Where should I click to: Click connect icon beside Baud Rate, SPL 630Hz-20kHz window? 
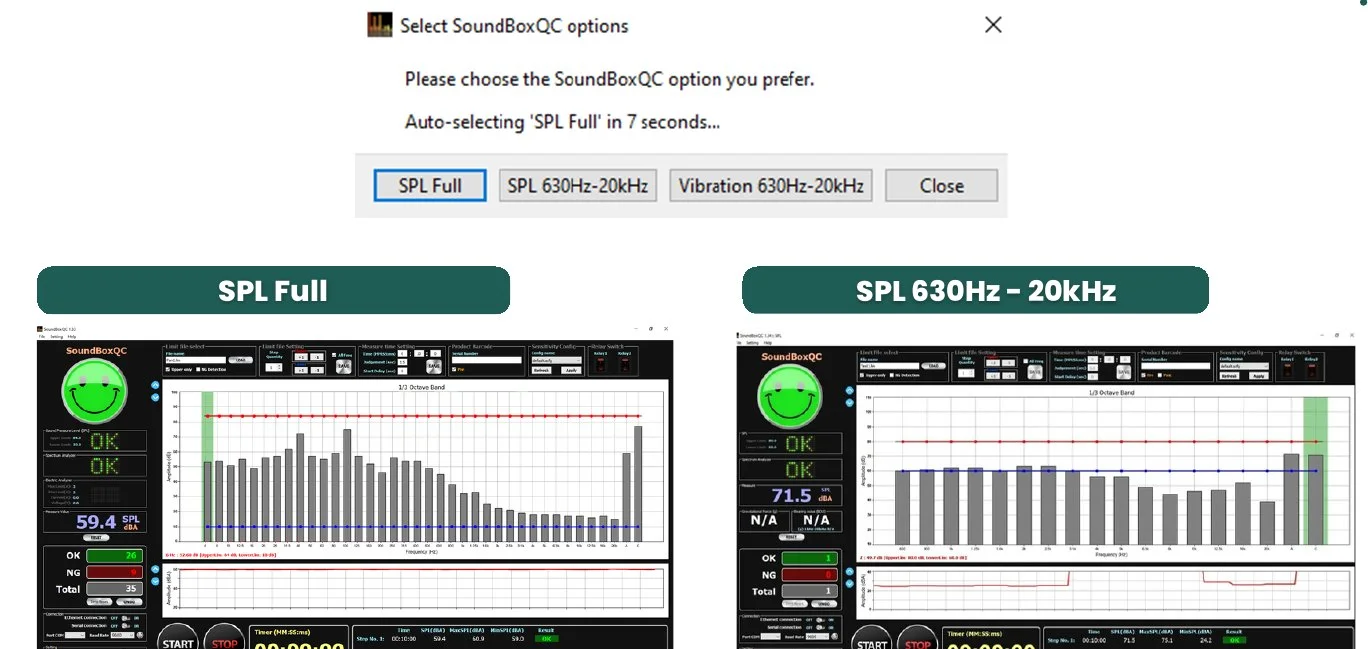click(835, 636)
